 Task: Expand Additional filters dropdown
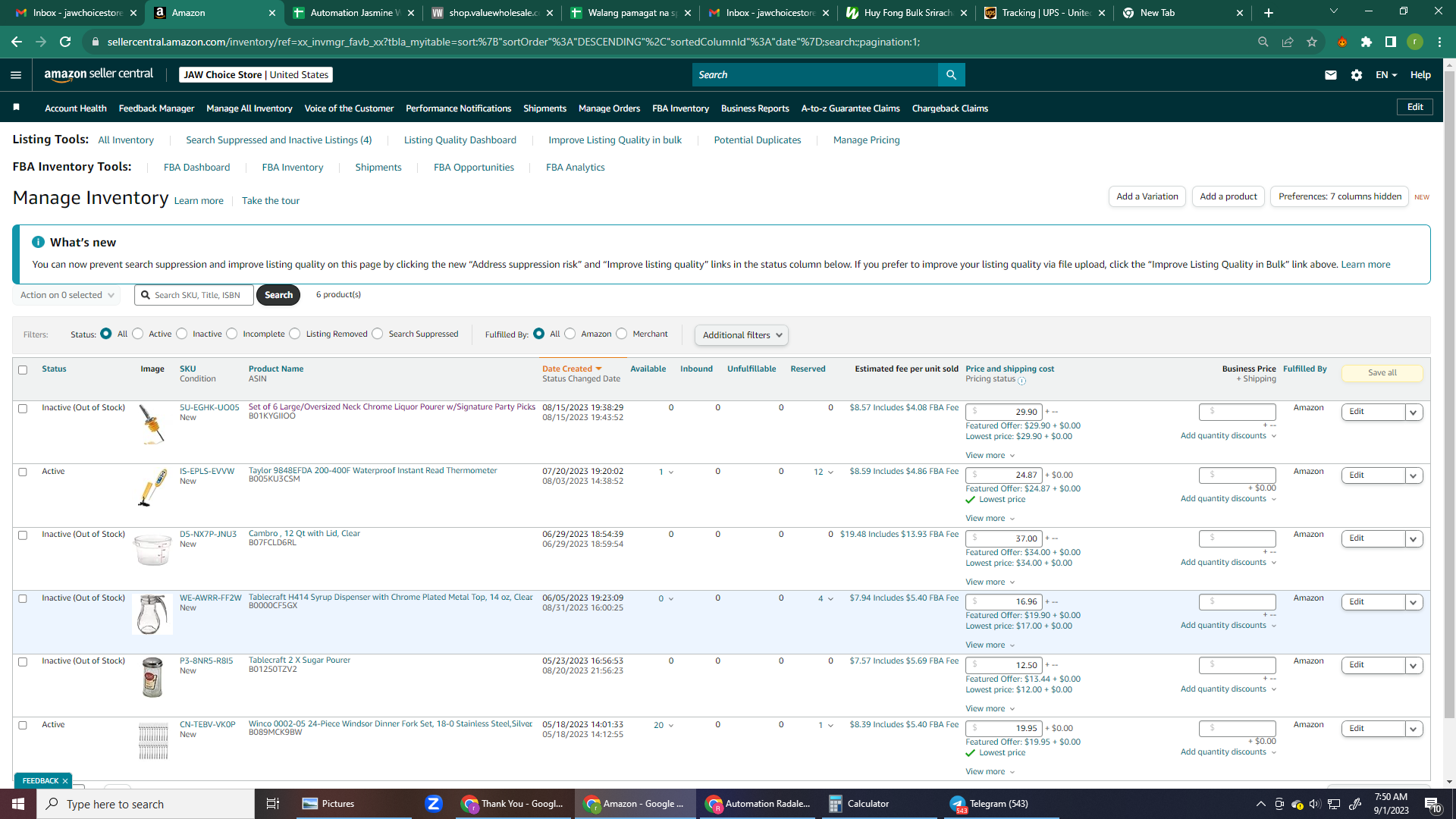(742, 335)
